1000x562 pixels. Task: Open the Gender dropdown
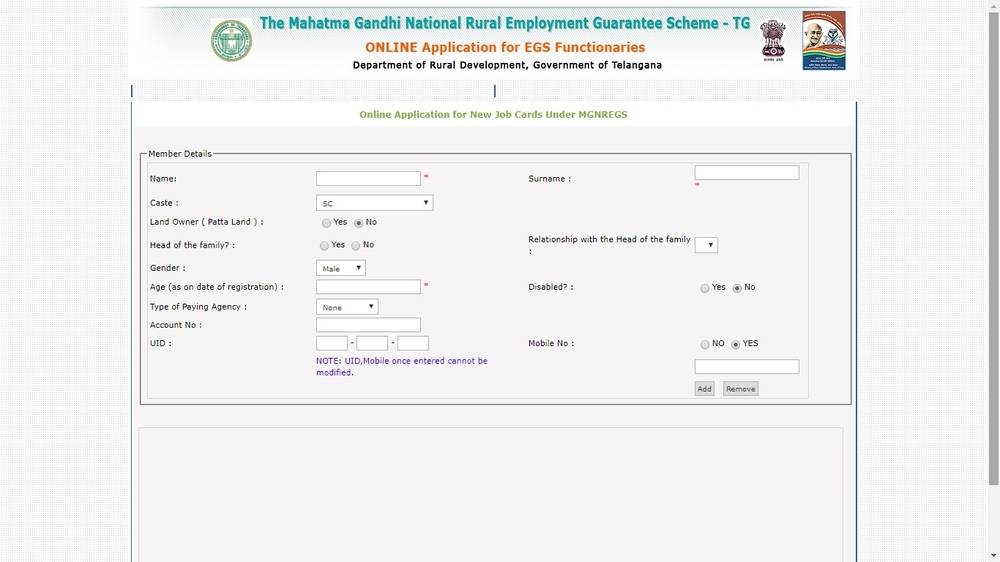click(340, 268)
